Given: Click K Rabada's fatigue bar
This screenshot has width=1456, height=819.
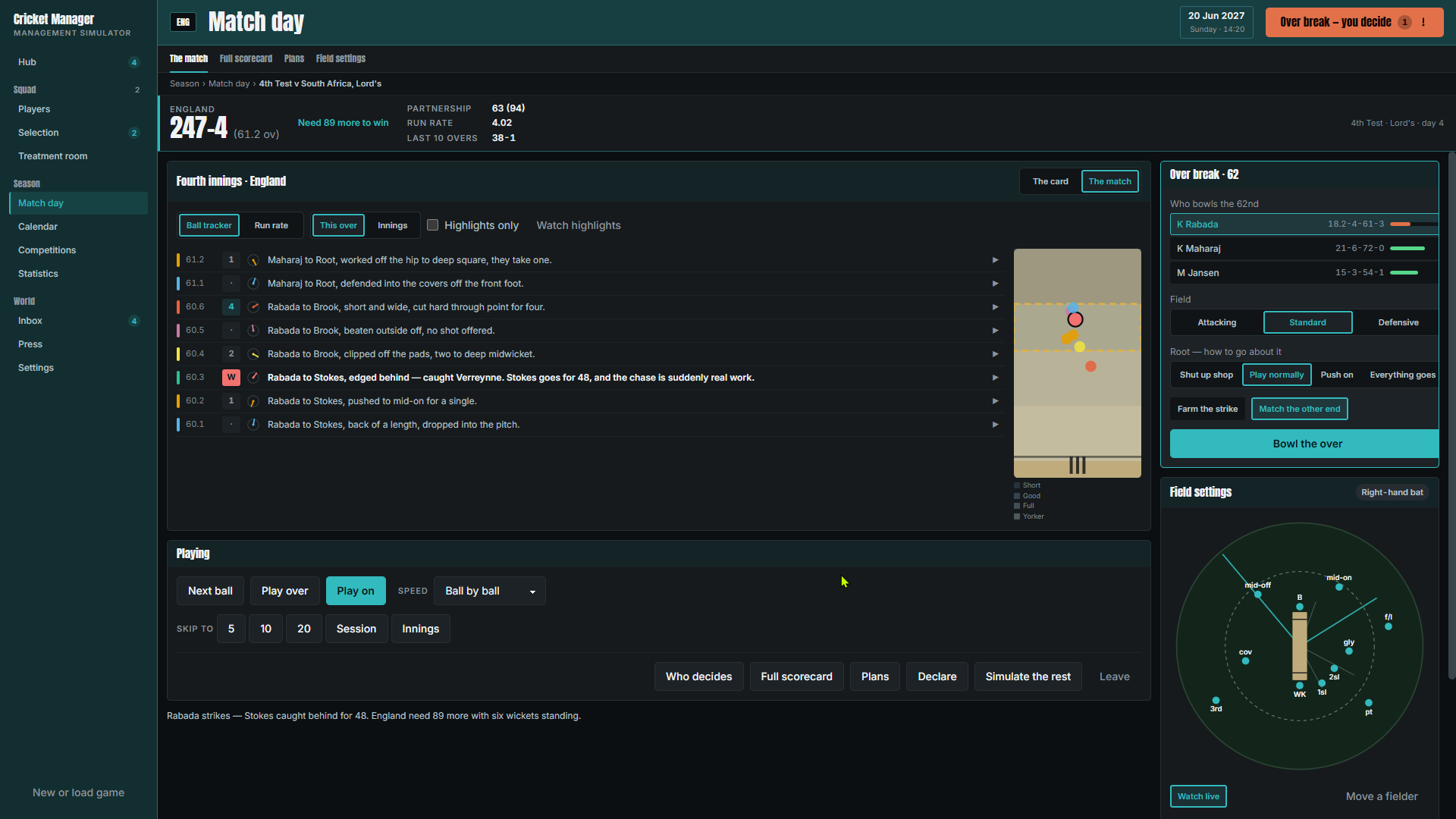Looking at the screenshot, I should pos(1414,224).
